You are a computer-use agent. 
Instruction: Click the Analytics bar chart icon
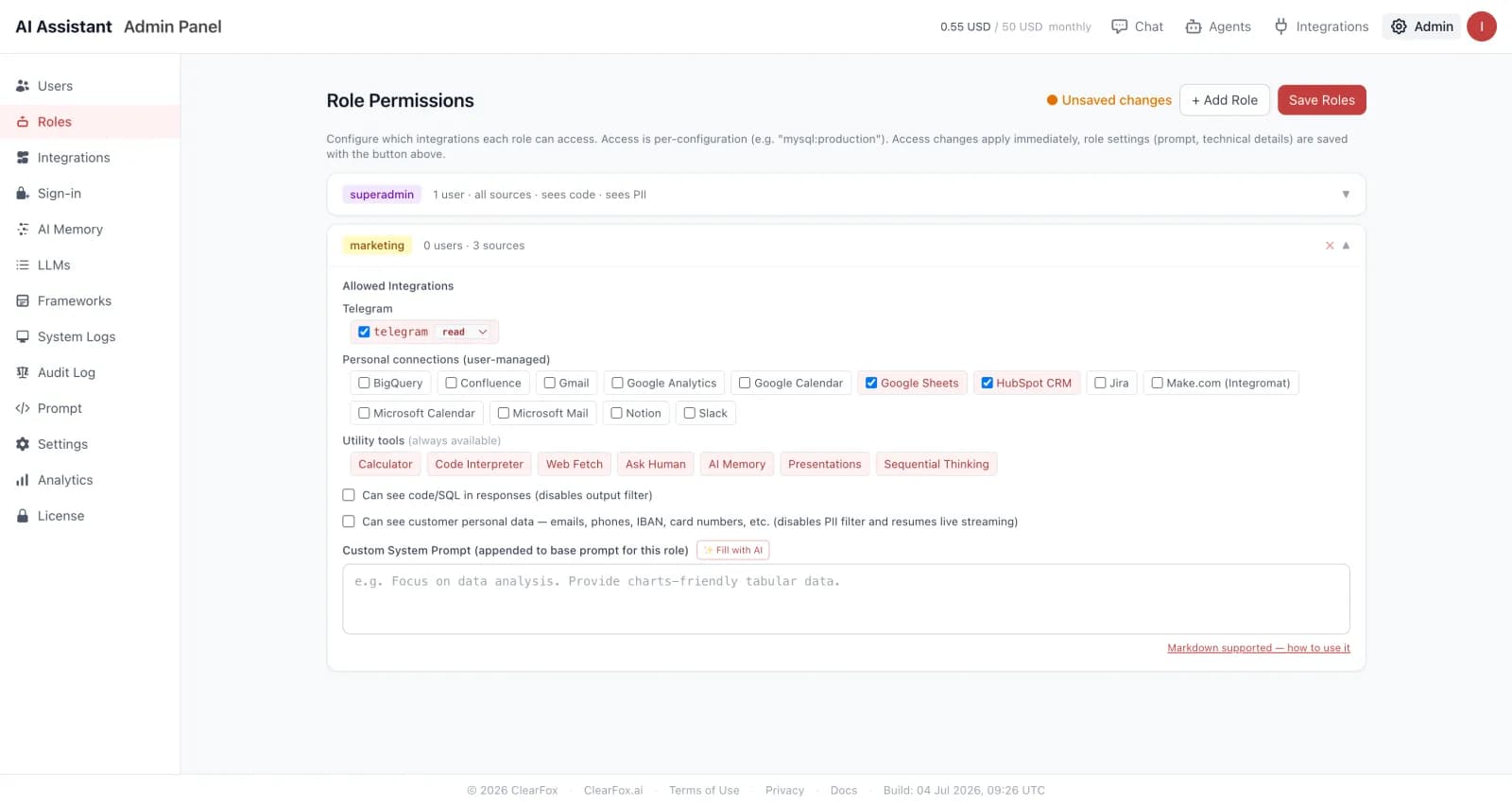pyautogui.click(x=23, y=481)
